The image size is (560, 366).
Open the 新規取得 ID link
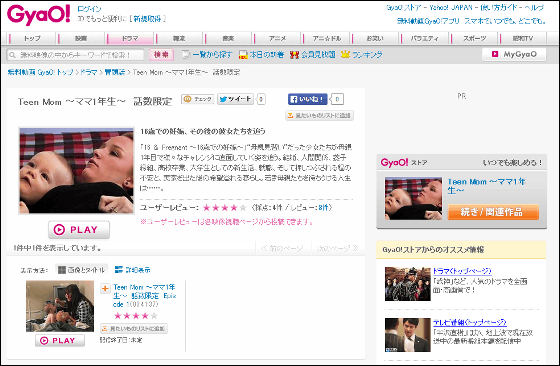point(147,19)
